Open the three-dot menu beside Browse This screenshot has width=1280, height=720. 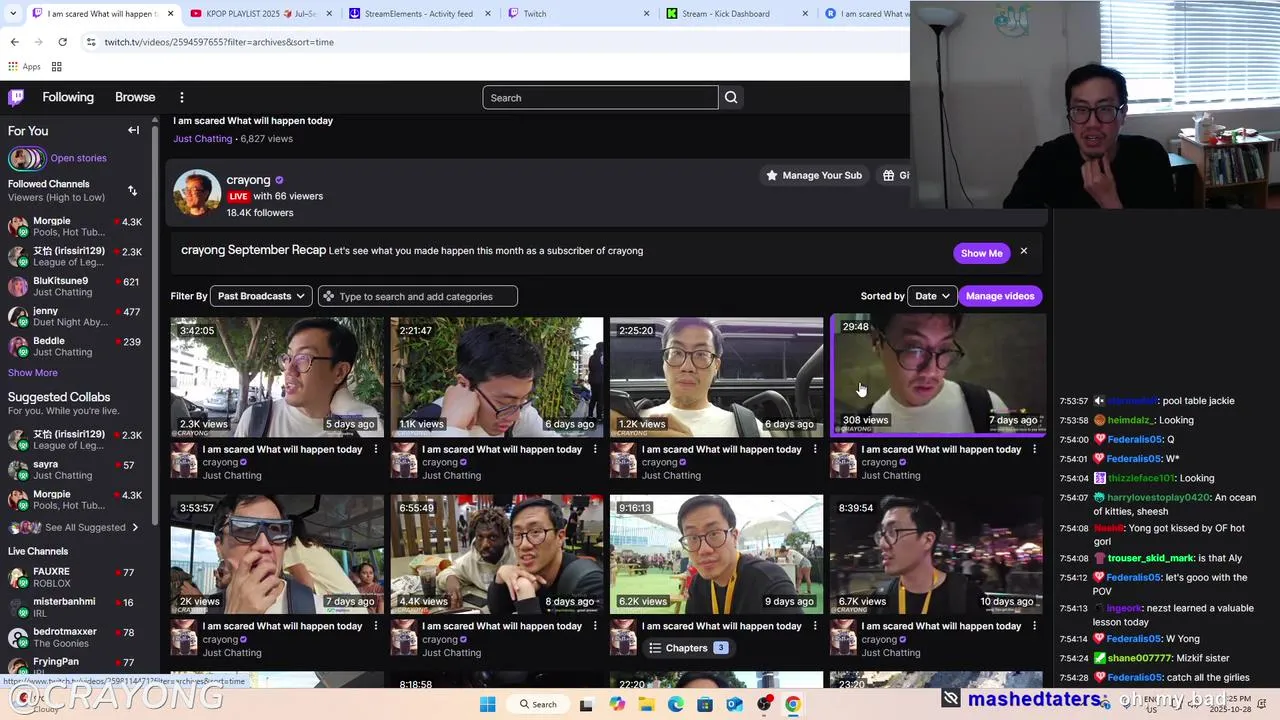182,97
